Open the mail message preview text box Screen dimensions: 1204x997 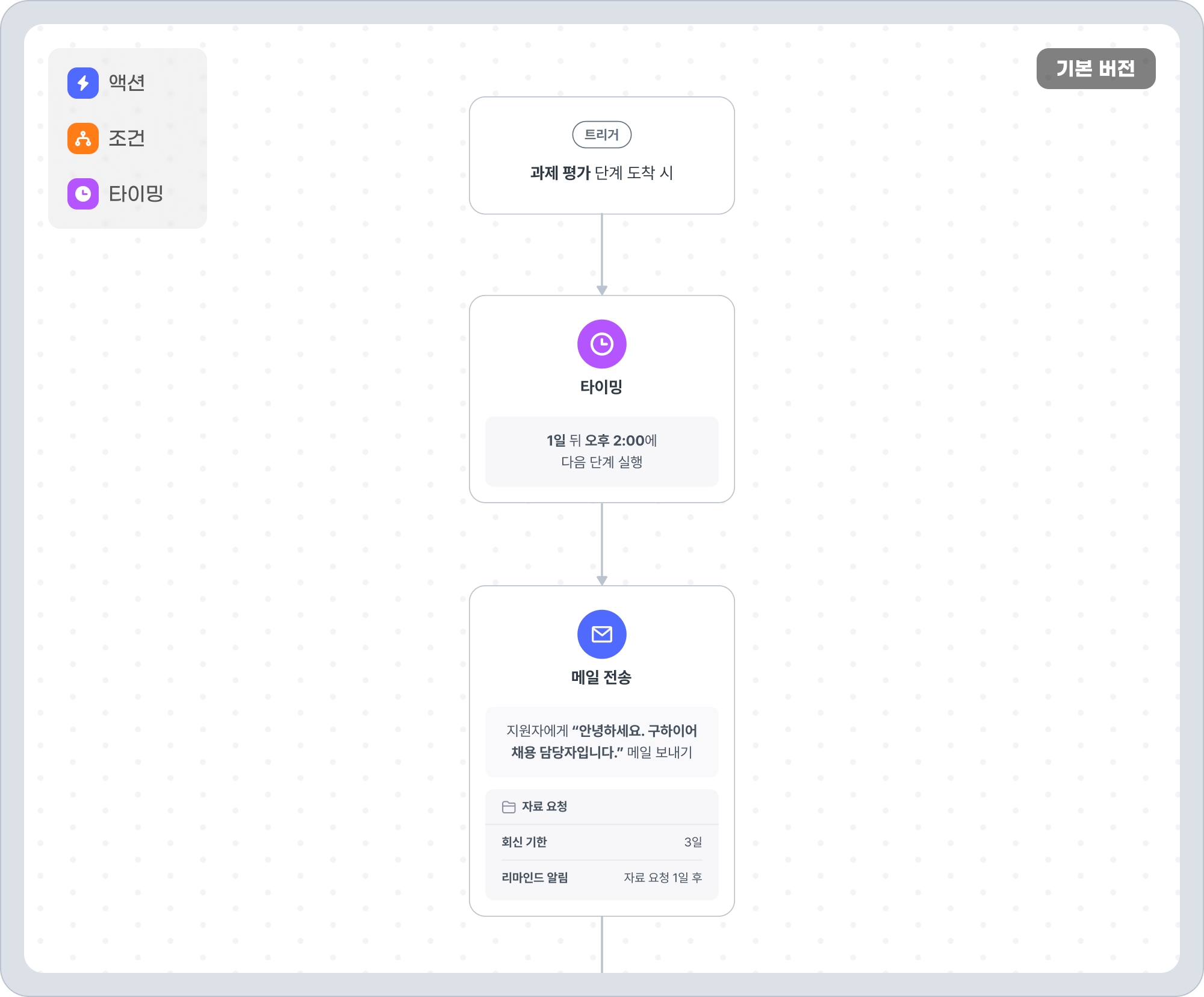[601, 741]
